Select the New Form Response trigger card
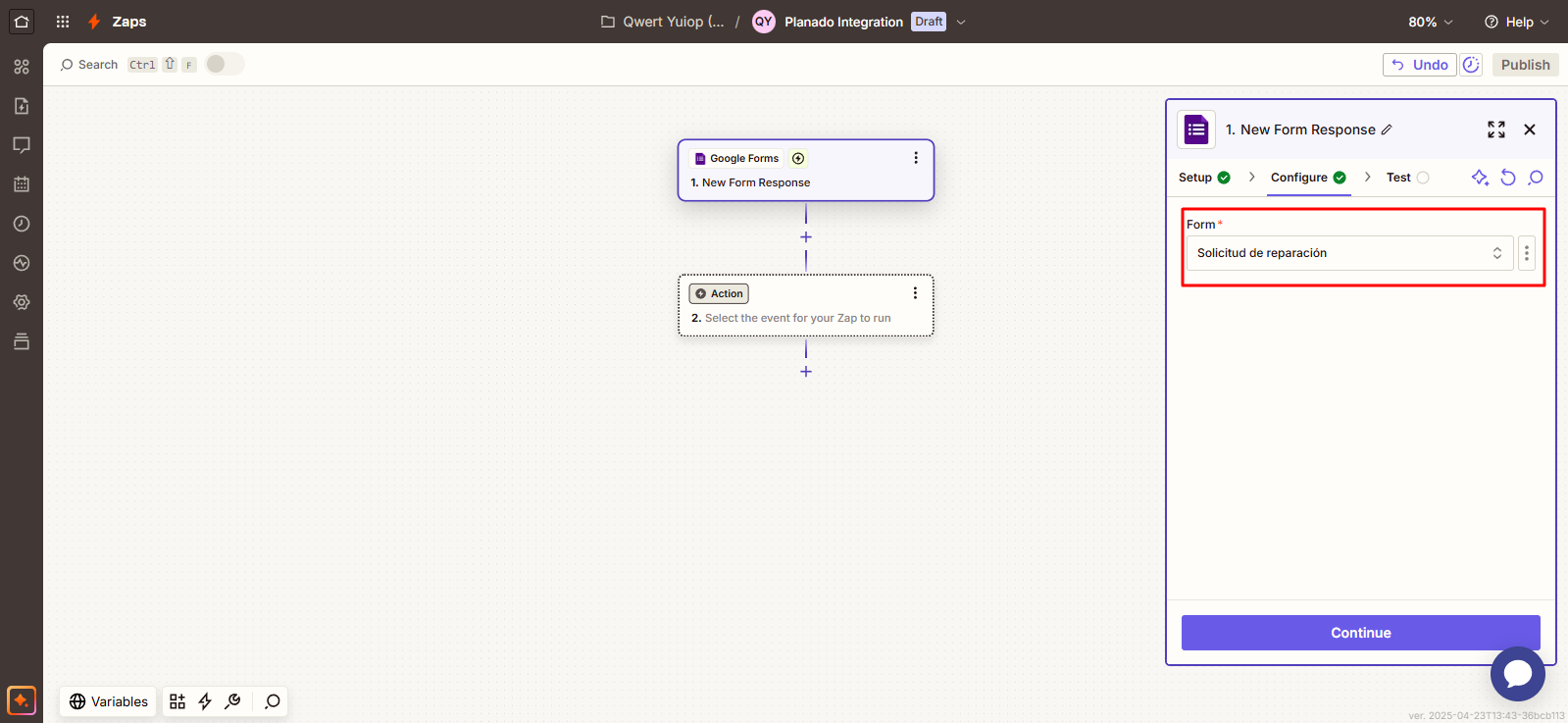 (x=806, y=171)
